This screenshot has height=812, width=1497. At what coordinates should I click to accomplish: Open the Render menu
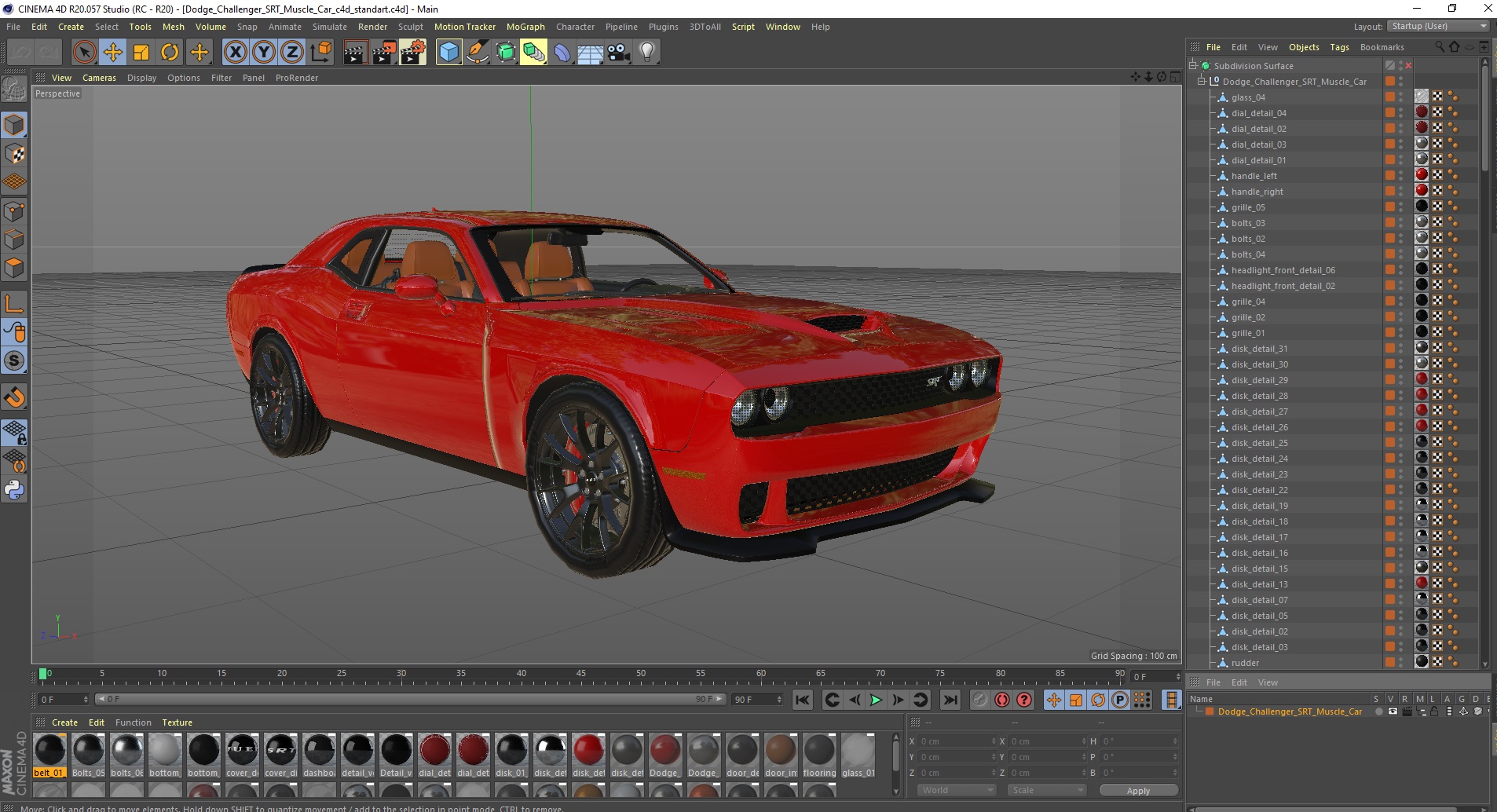[x=372, y=27]
